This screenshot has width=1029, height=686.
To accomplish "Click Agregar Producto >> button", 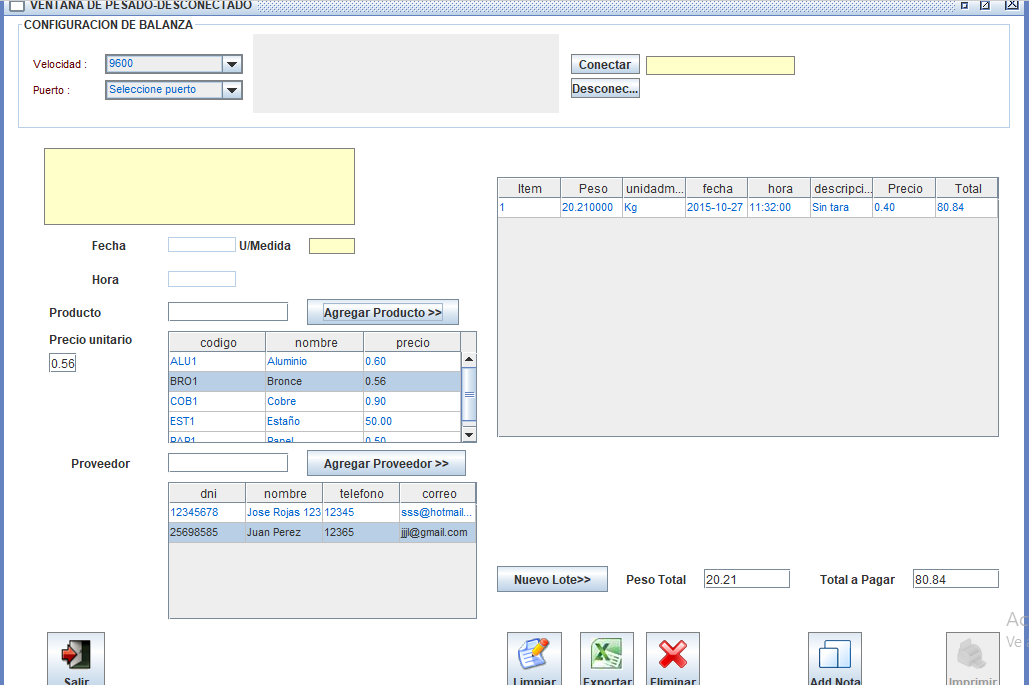I will (x=382, y=313).
